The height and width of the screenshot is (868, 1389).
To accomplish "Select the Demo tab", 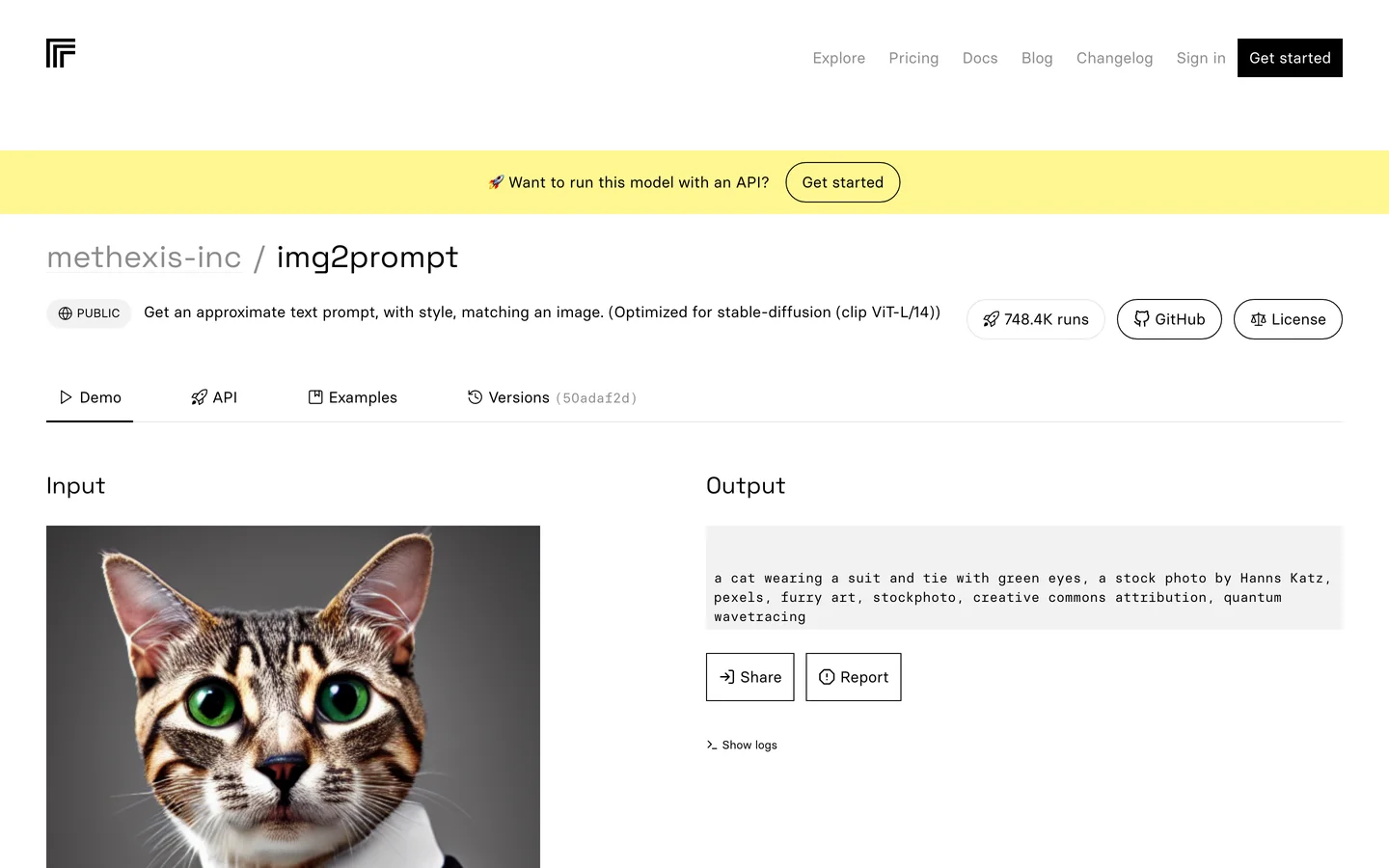I will click(x=90, y=397).
